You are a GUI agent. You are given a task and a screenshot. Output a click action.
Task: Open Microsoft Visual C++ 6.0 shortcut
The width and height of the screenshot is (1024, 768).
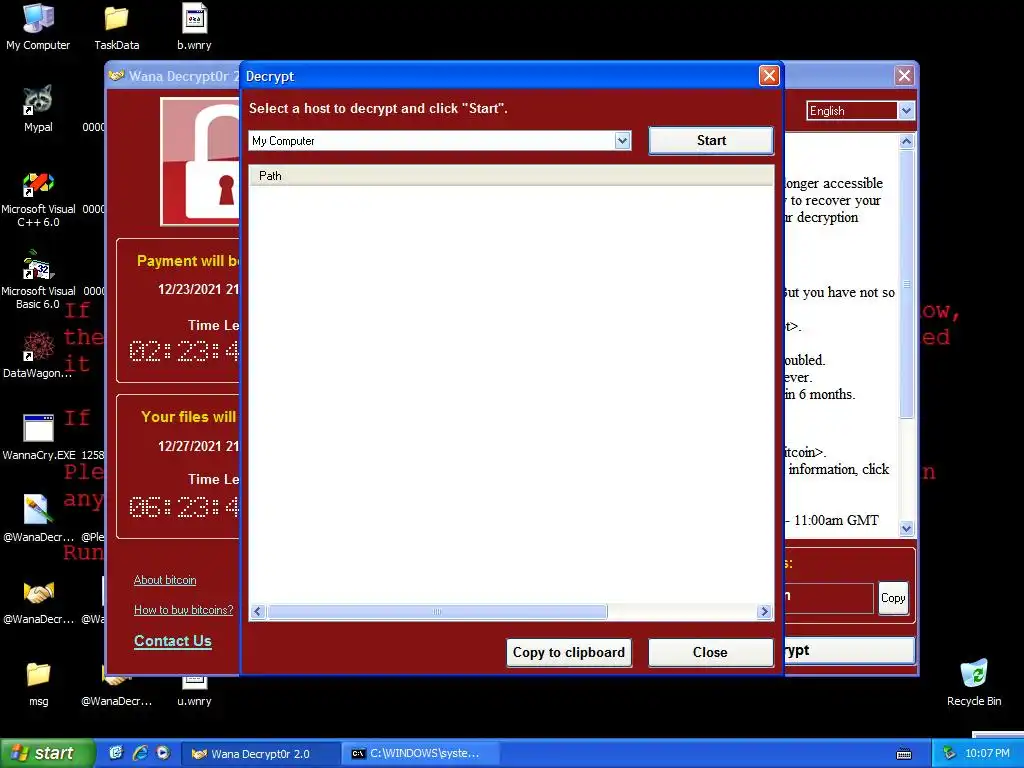(38, 199)
